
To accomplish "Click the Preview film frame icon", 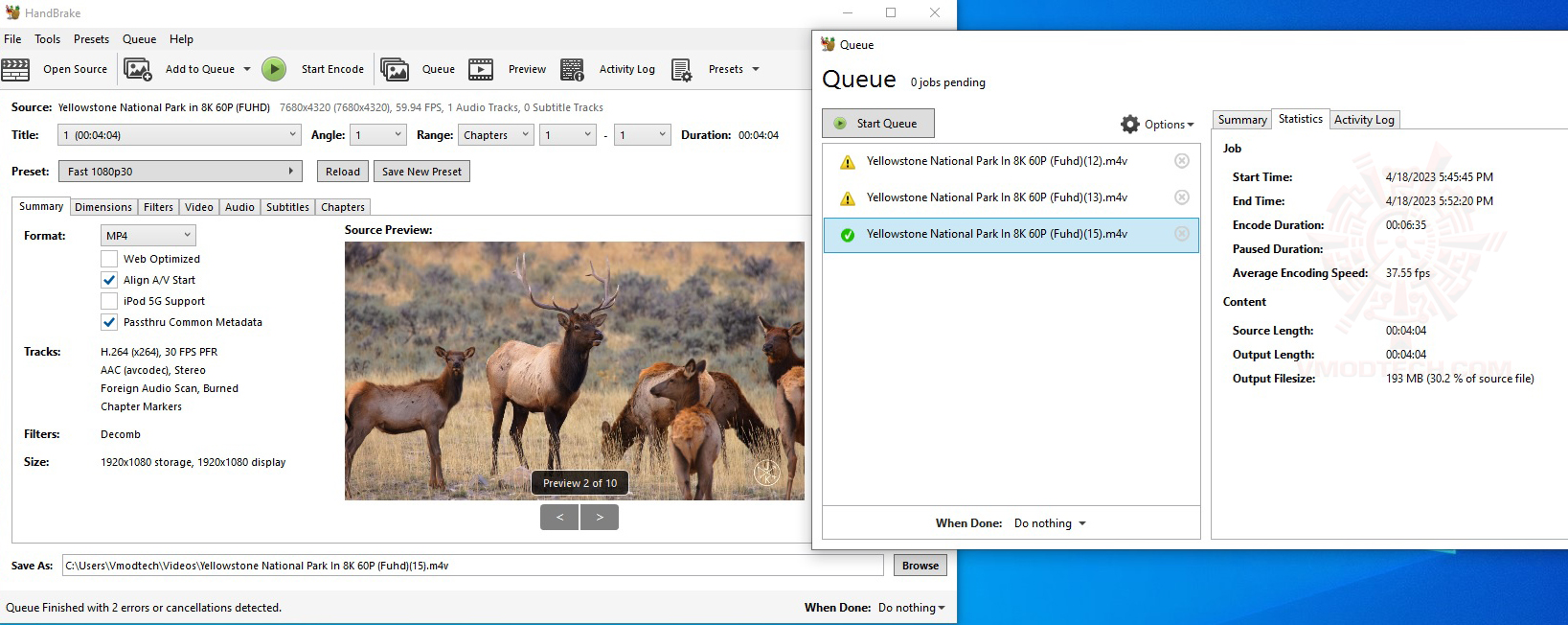I will pos(481,69).
